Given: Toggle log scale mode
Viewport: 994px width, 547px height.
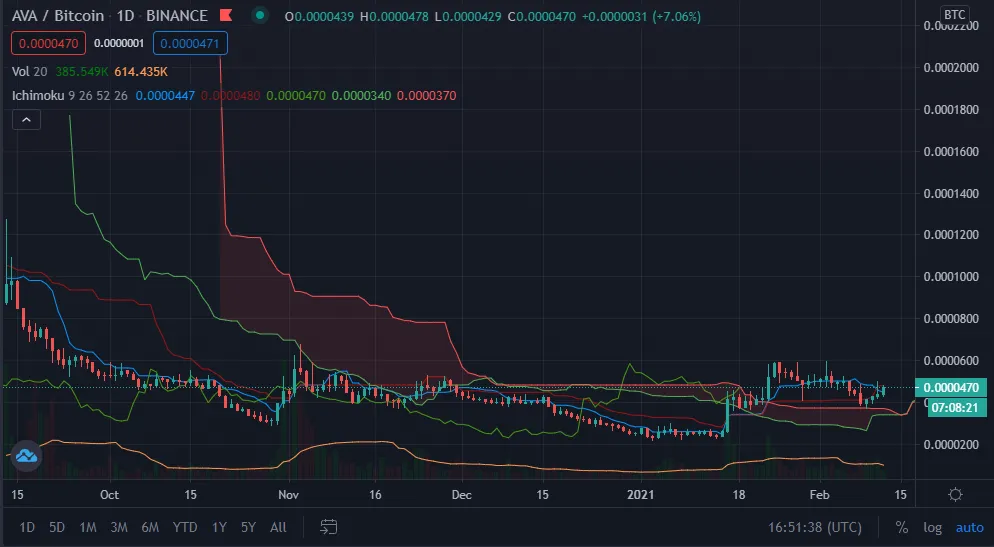Looking at the screenshot, I should 932,527.
